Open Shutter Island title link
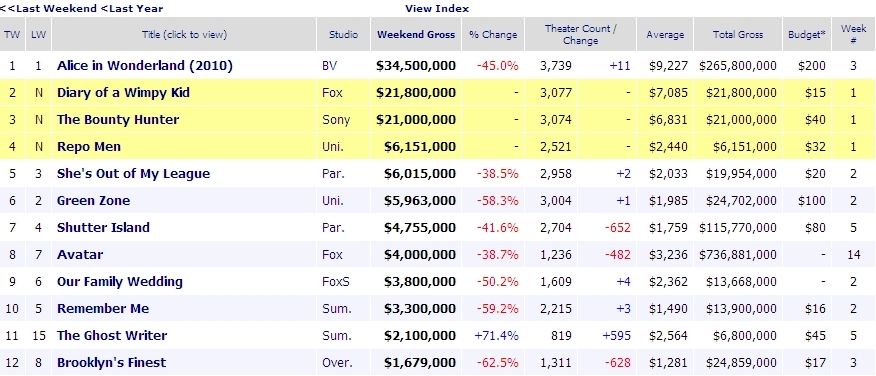This screenshot has width=876, height=376. tap(103, 227)
